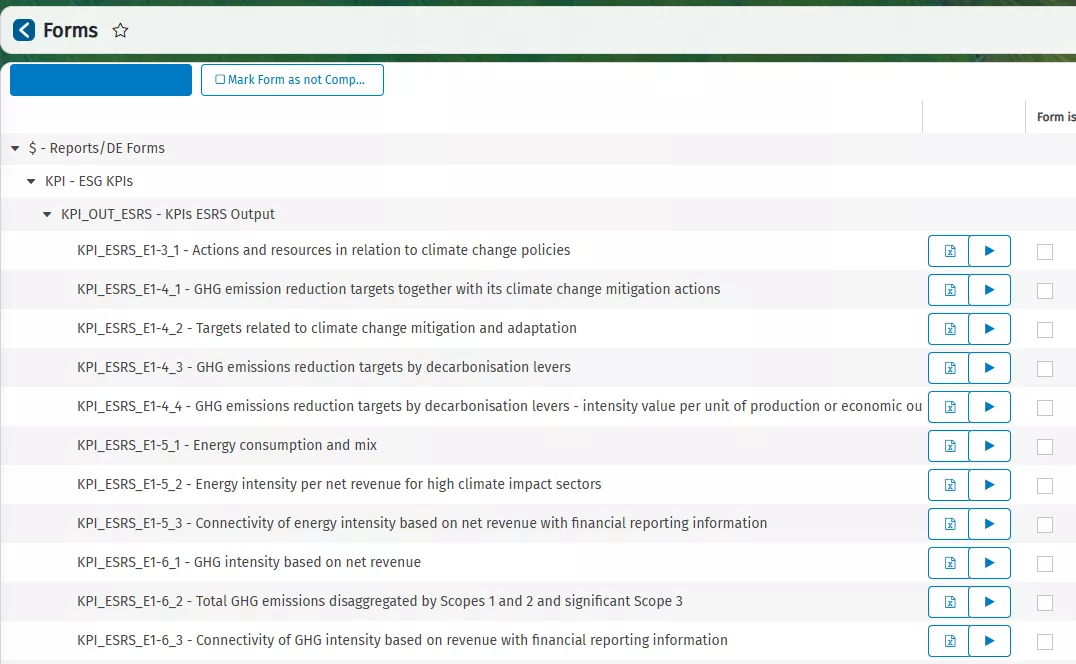Tick the checkbox for KPI_ESRS_E1-4_4 row
The image size is (1076, 664).
(x=1045, y=408)
